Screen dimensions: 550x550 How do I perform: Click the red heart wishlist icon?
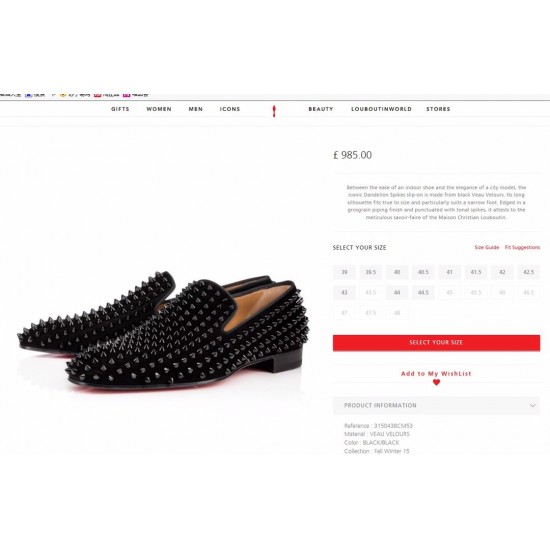(436, 382)
